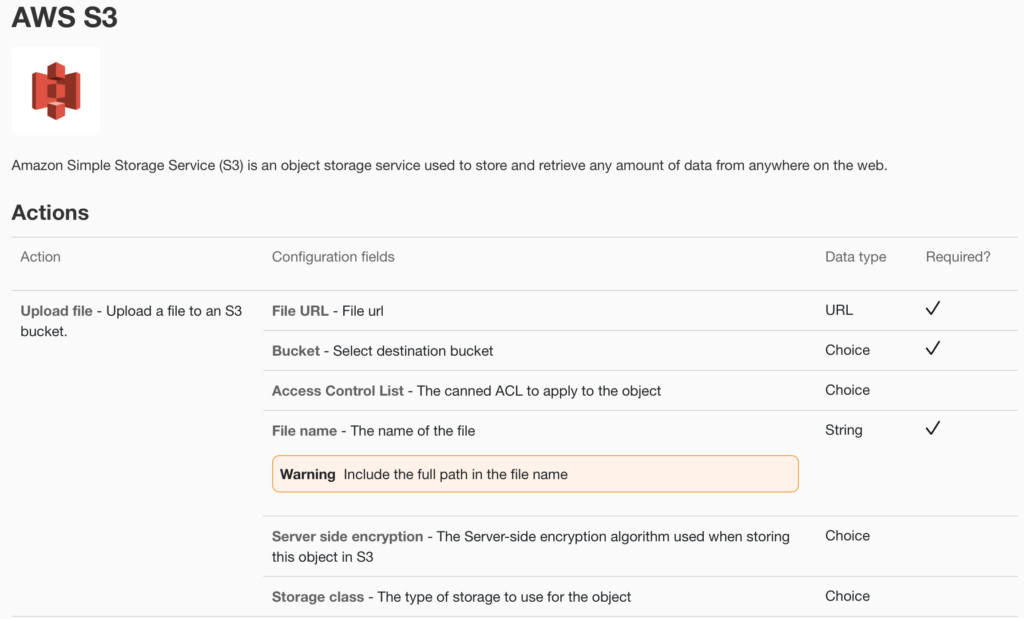Screen dimensions: 1024x619
Task: Click the File URL required checkmark
Action: click(932, 309)
